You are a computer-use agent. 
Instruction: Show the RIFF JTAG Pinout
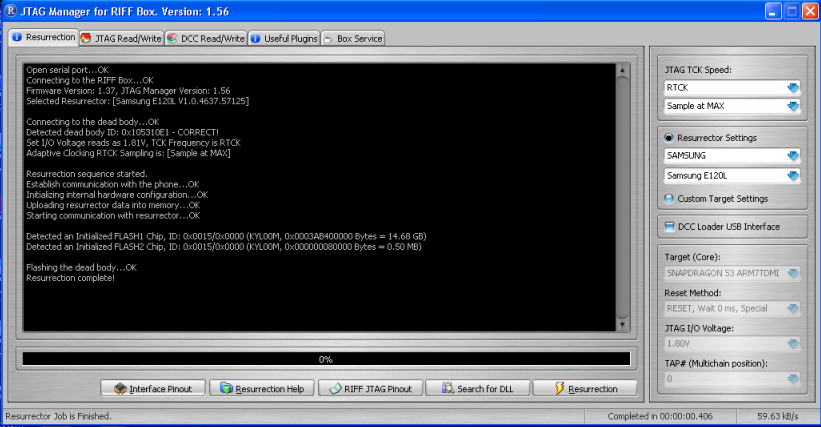click(x=370, y=389)
